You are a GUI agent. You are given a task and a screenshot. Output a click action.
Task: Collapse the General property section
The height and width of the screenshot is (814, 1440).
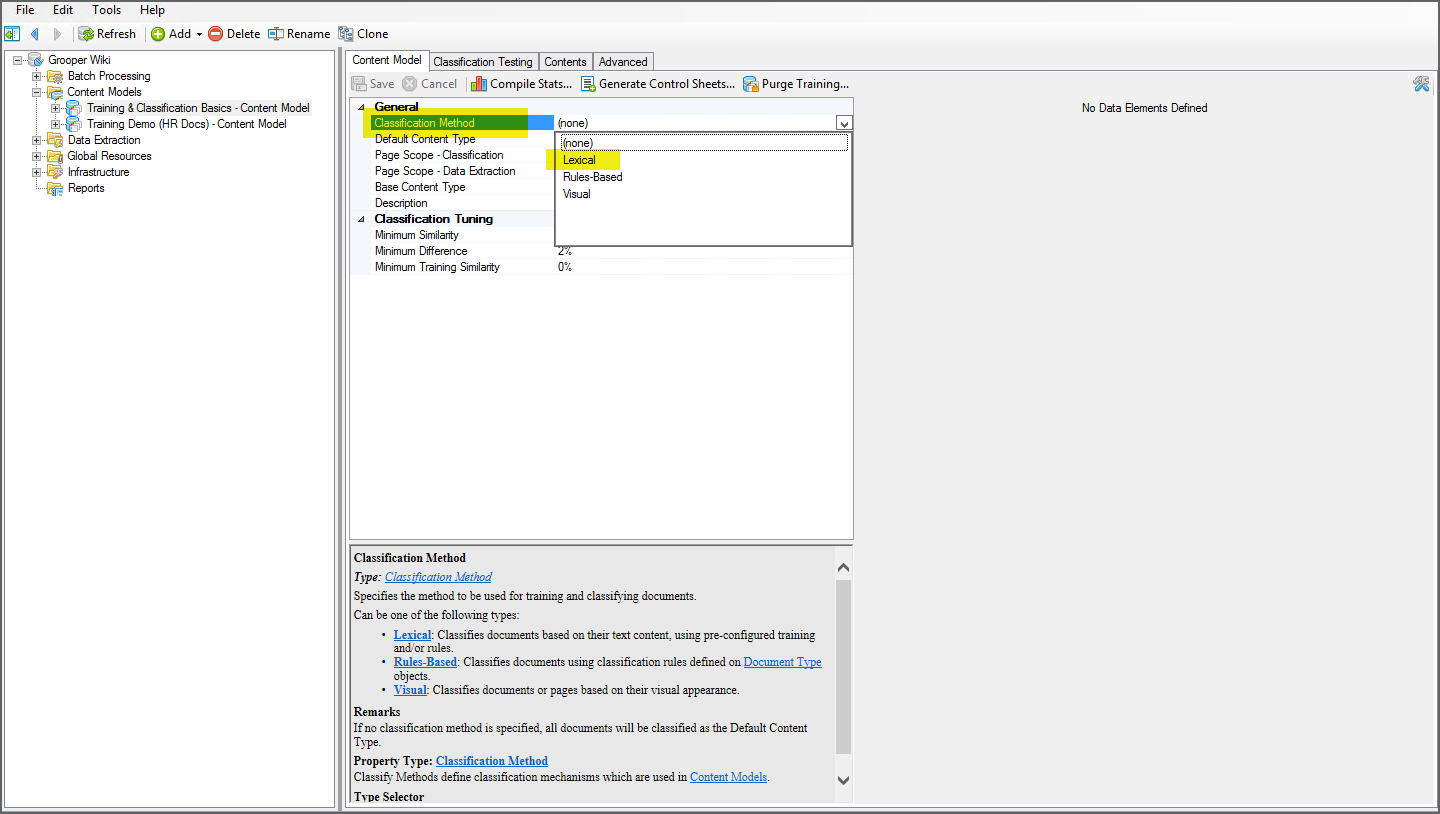click(362, 107)
